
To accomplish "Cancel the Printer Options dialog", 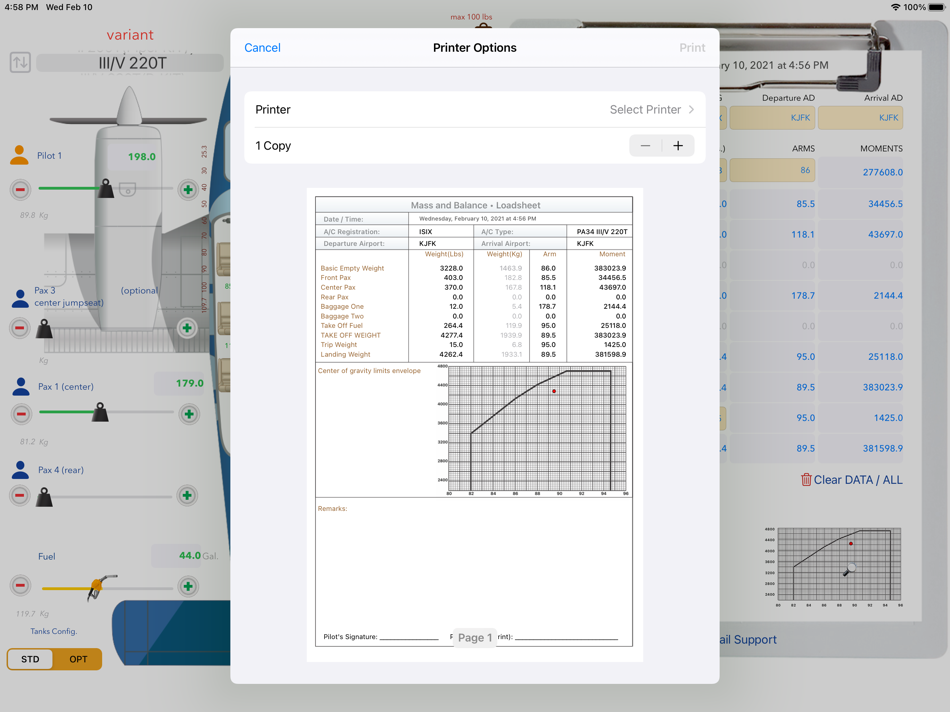I will tap(262, 48).
